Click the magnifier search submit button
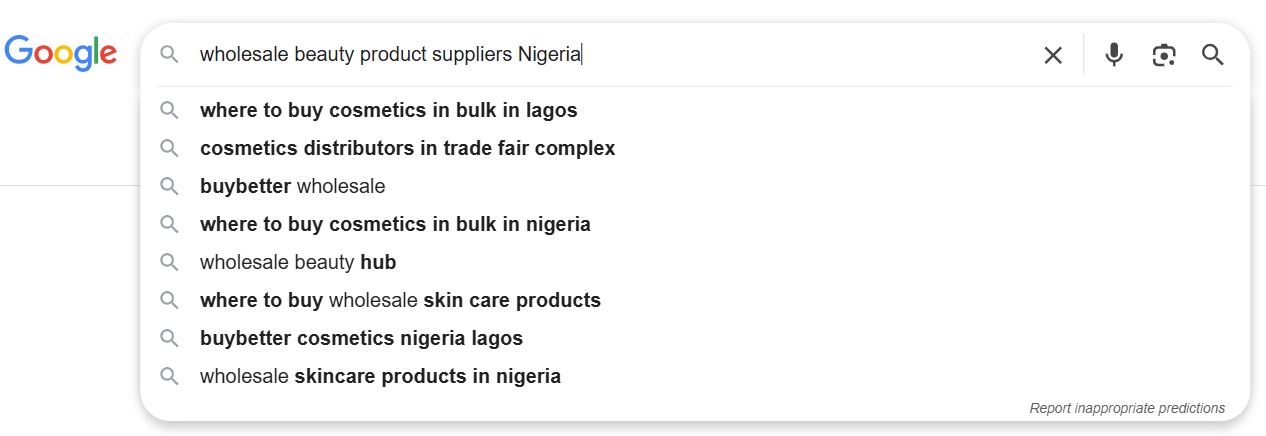Image resolution: width=1266 pixels, height=436 pixels. [1213, 55]
